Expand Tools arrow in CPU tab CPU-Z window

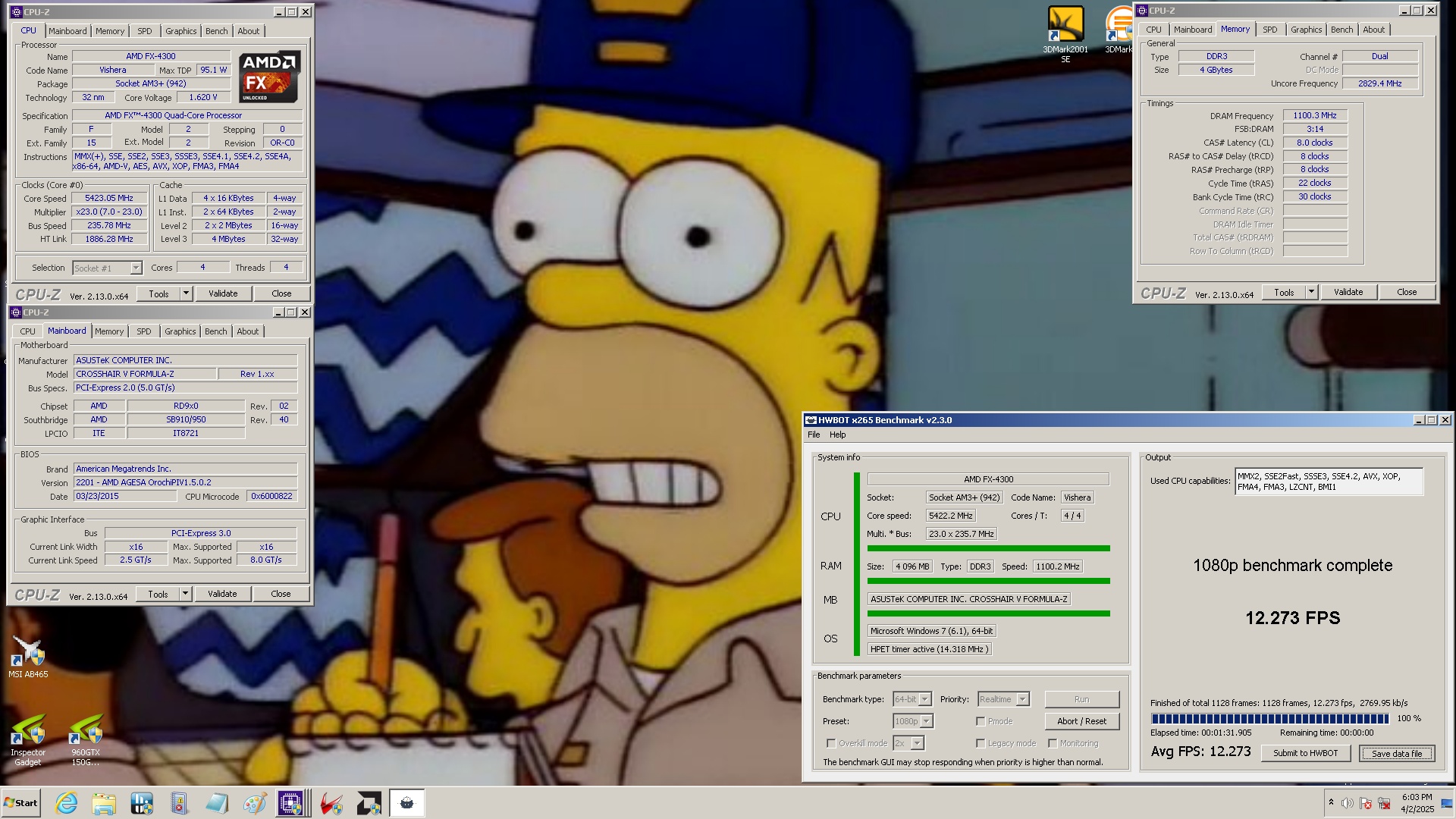point(186,293)
